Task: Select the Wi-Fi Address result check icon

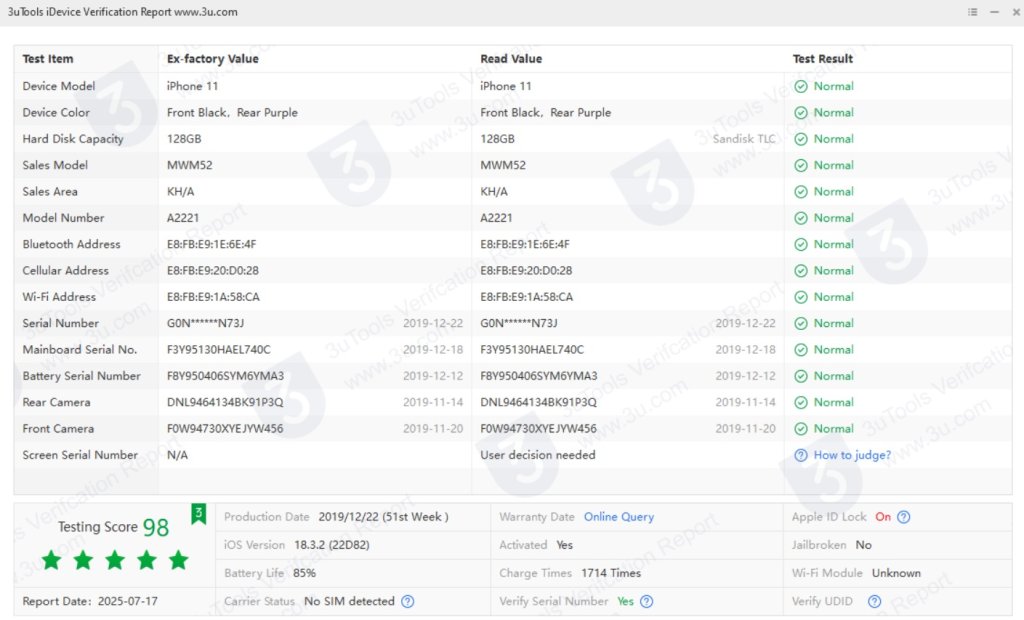Action: [x=801, y=297]
